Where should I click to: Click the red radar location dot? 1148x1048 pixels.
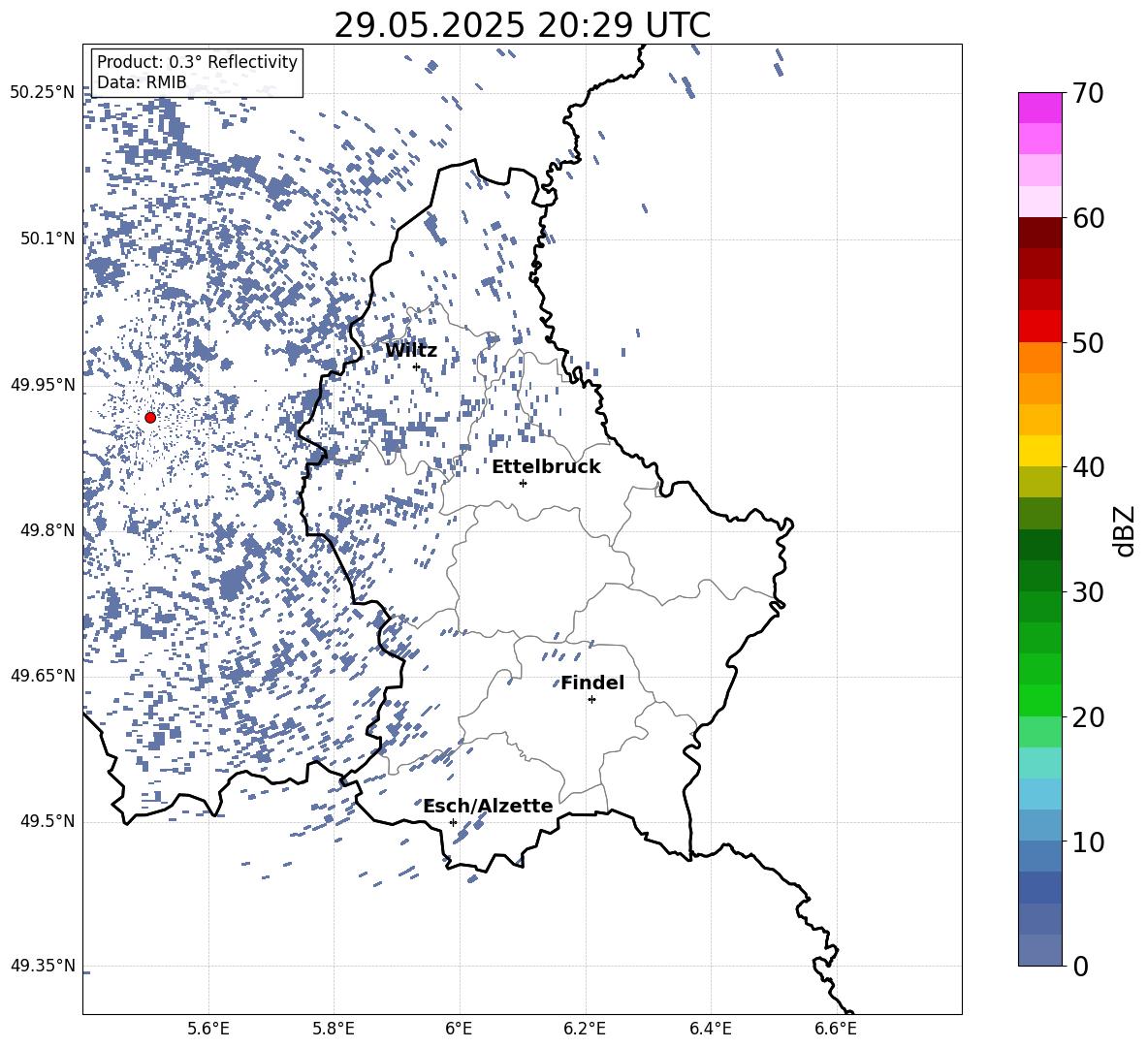click(x=150, y=418)
